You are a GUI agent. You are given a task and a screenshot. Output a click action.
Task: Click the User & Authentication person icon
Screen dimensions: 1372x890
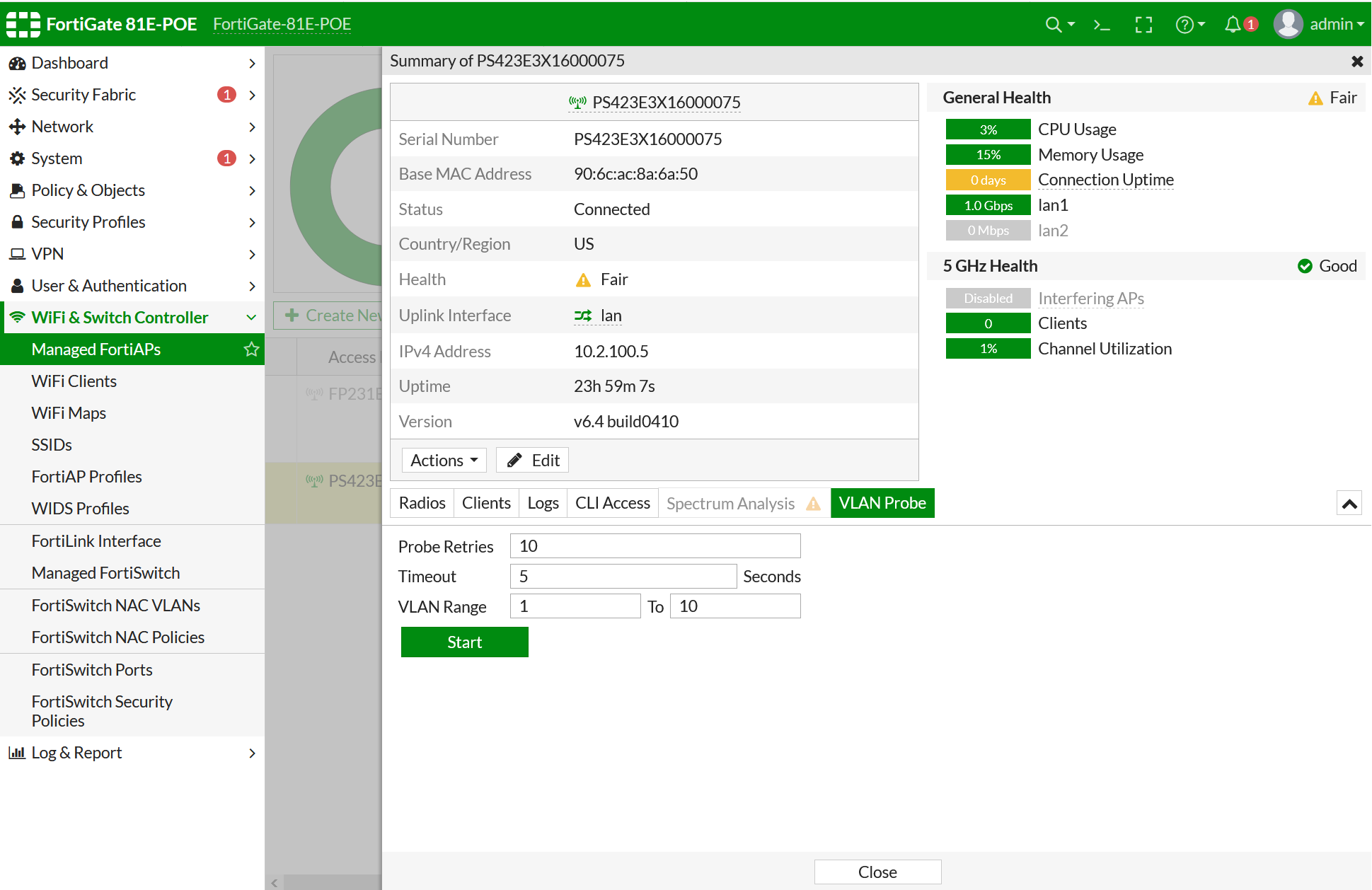(x=17, y=286)
